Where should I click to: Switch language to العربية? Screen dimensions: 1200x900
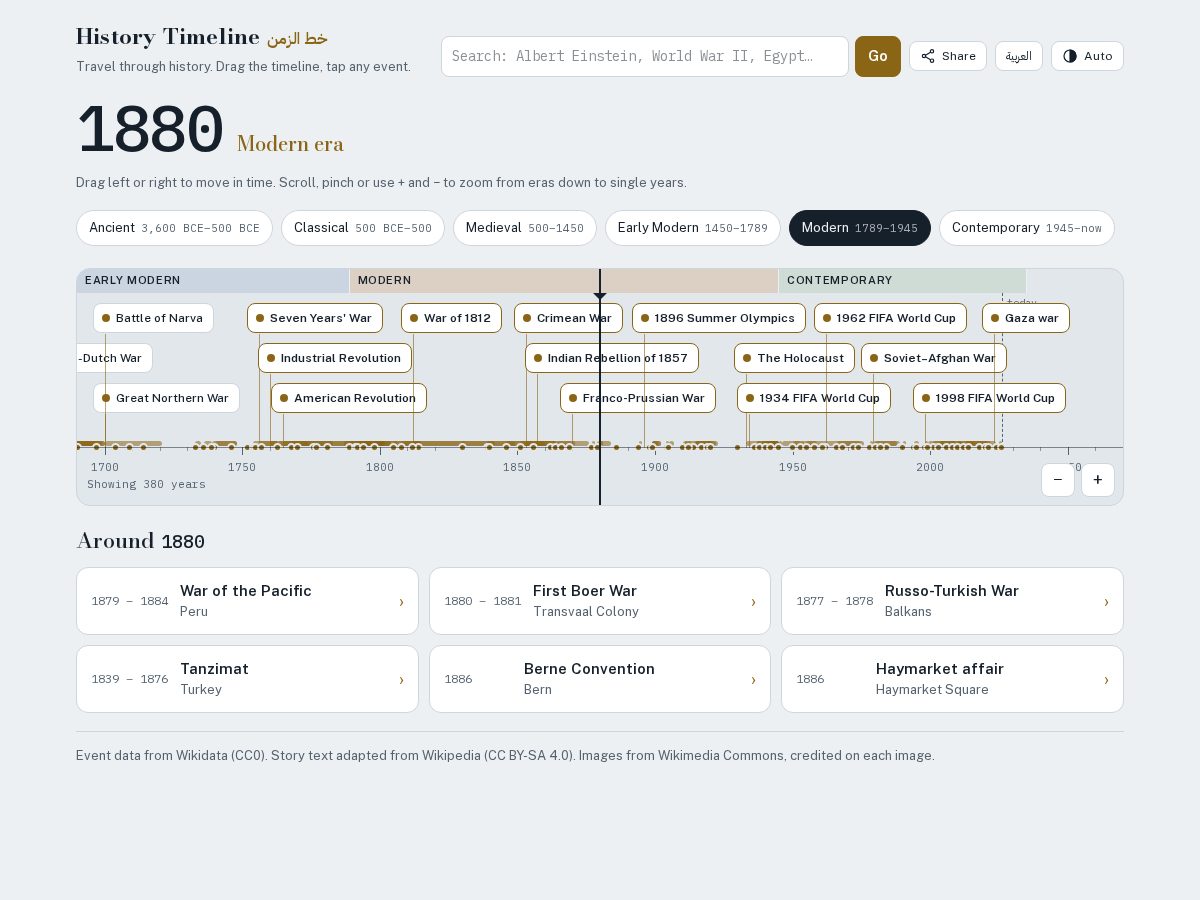[1018, 56]
